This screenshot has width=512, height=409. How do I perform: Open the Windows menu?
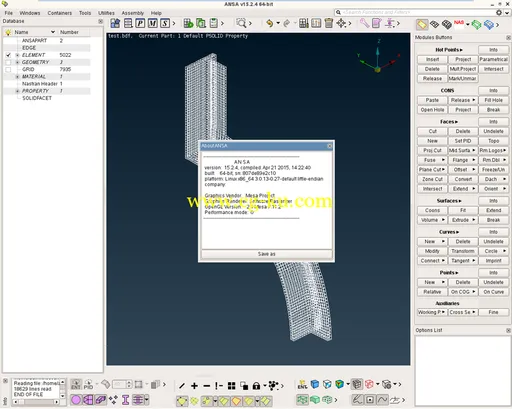(30, 13)
